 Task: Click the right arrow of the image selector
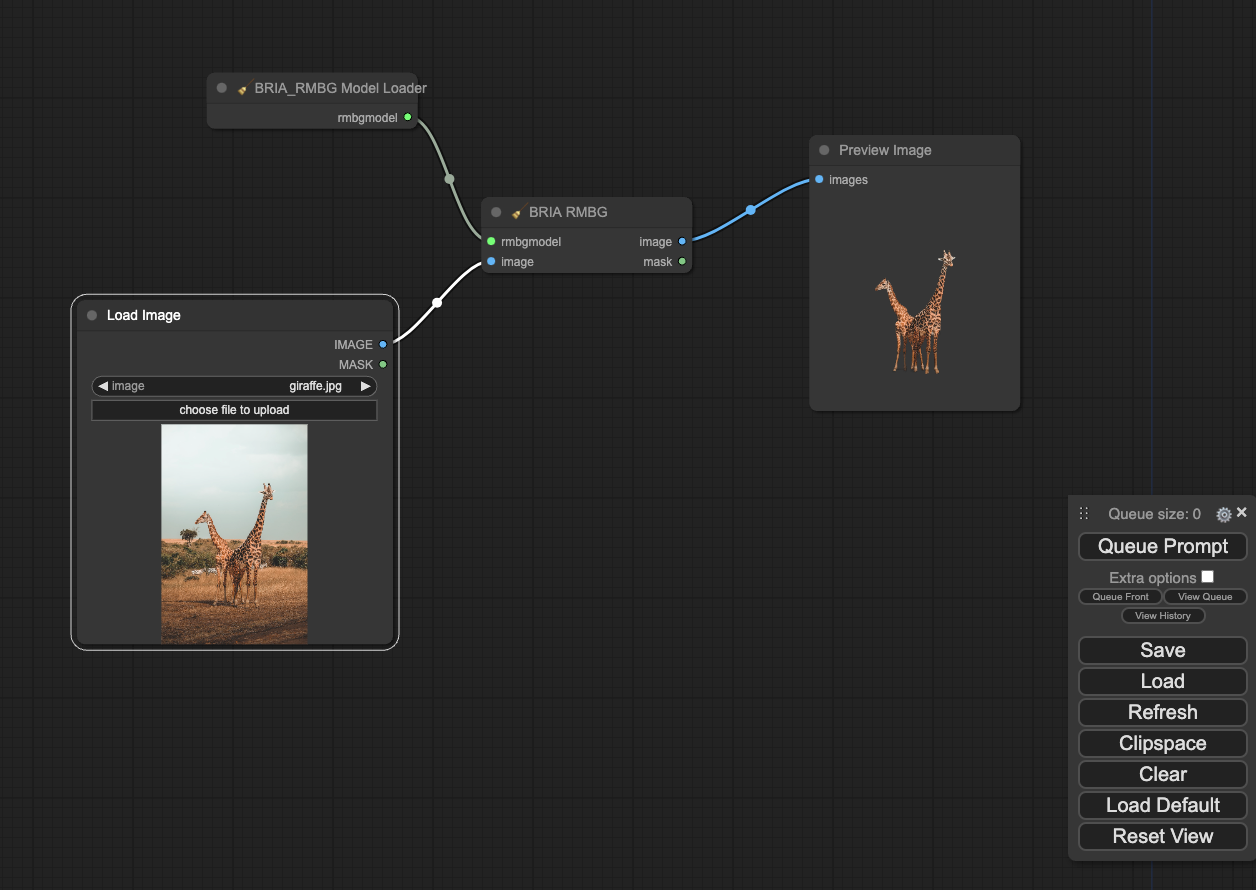click(x=365, y=385)
